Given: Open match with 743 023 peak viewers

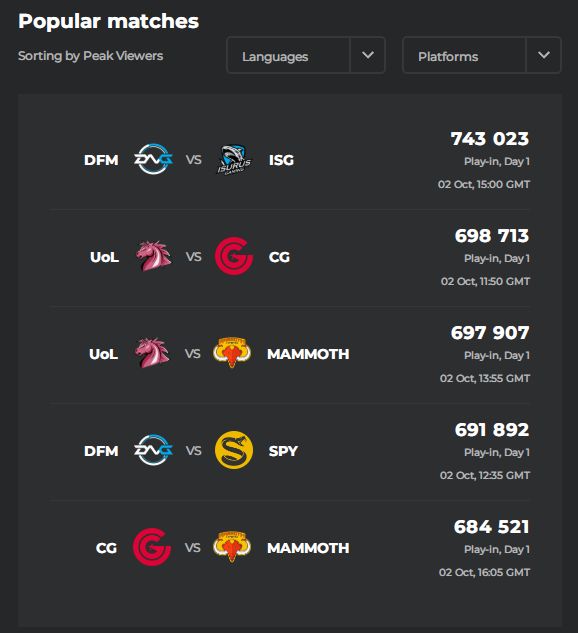Looking at the screenshot, I should (x=289, y=161).
